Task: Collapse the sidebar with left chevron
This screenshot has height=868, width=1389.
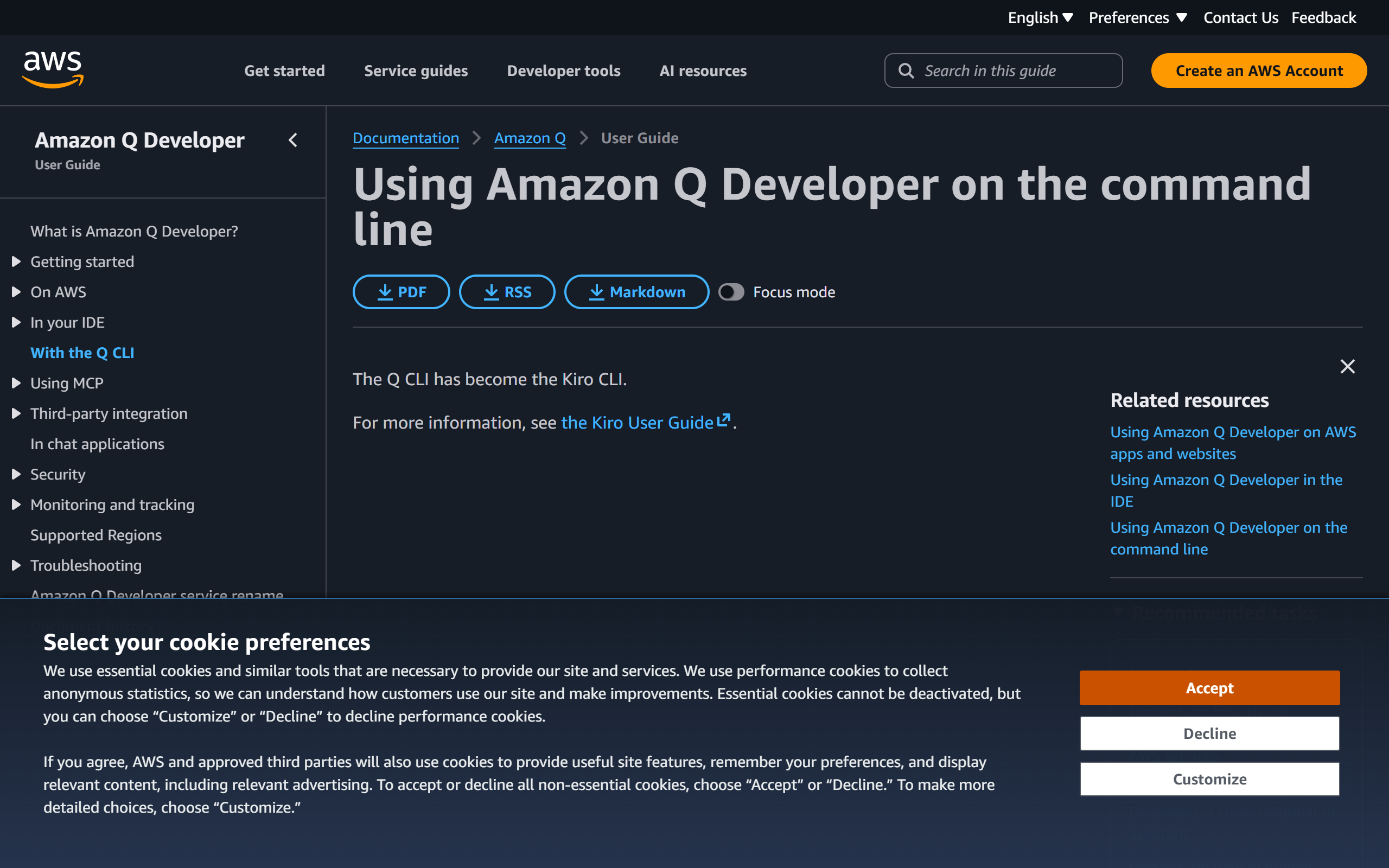Action: point(293,140)
